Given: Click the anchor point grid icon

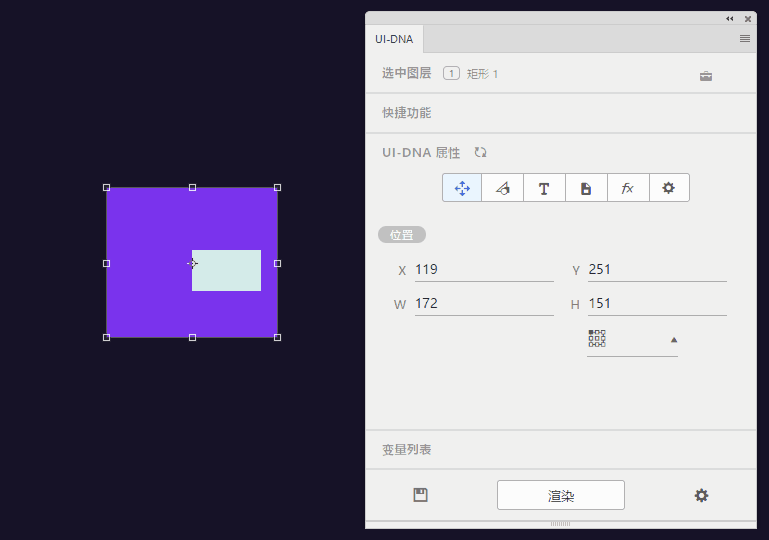Looking at the screenshot, I should pos(597,338).
